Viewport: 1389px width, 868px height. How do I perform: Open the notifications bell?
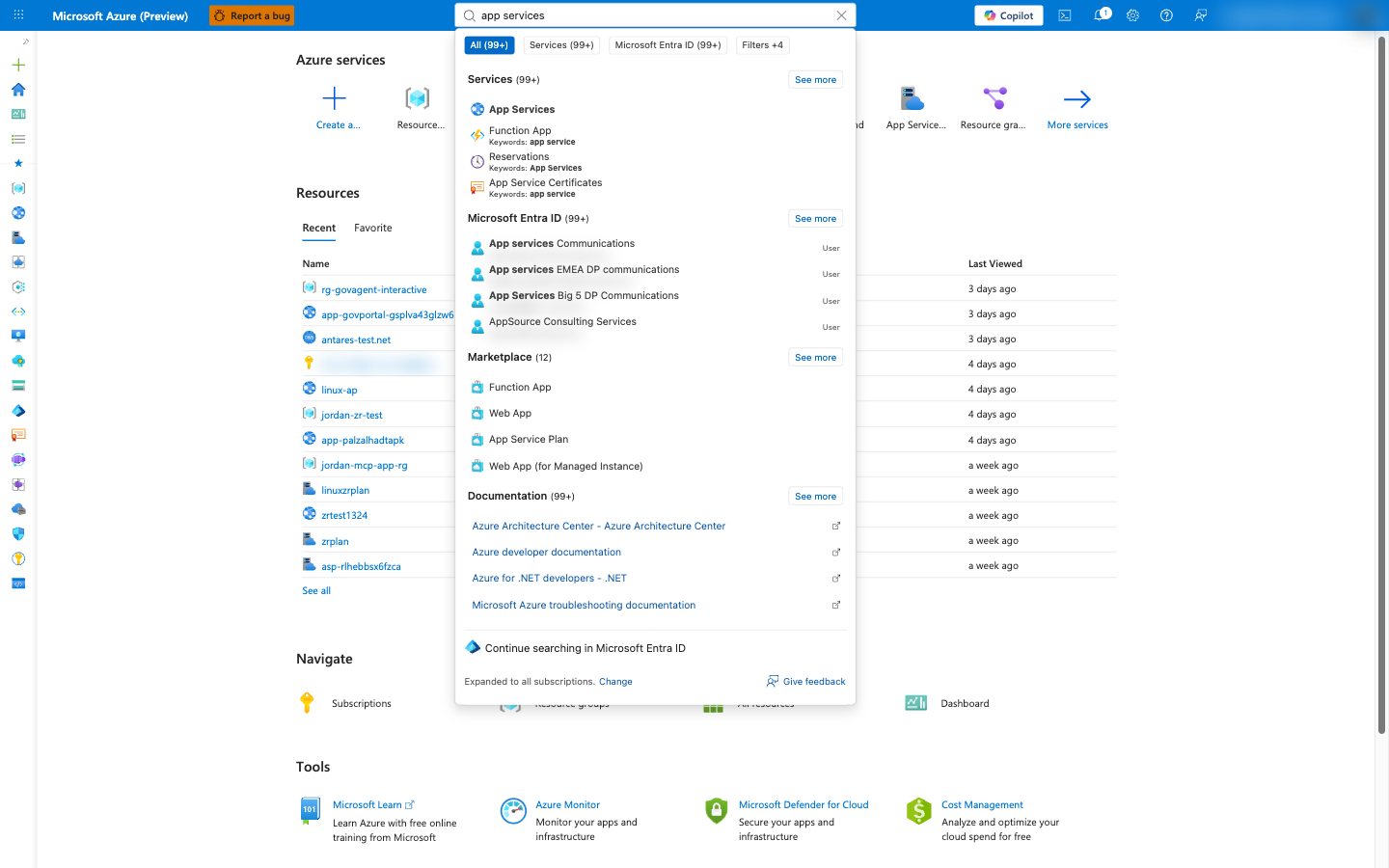[1100, 15]
